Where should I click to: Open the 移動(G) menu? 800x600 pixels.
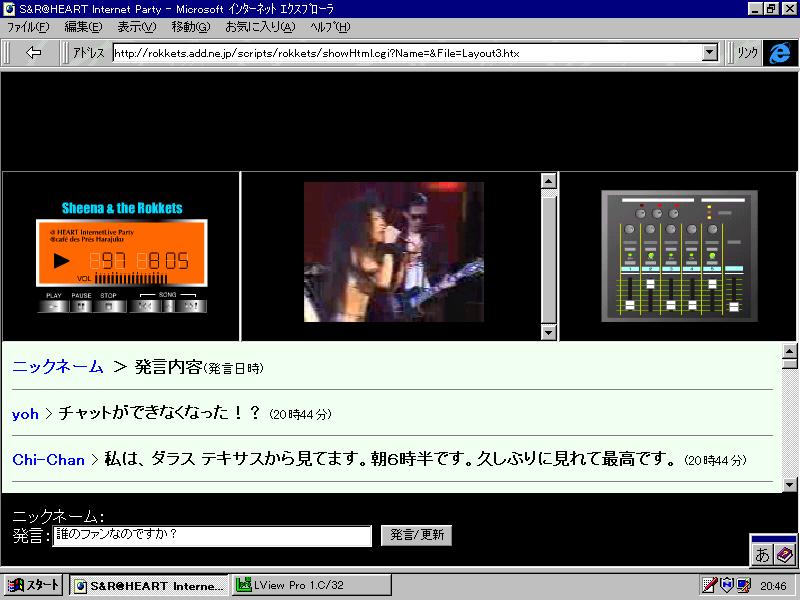(191, 28)
